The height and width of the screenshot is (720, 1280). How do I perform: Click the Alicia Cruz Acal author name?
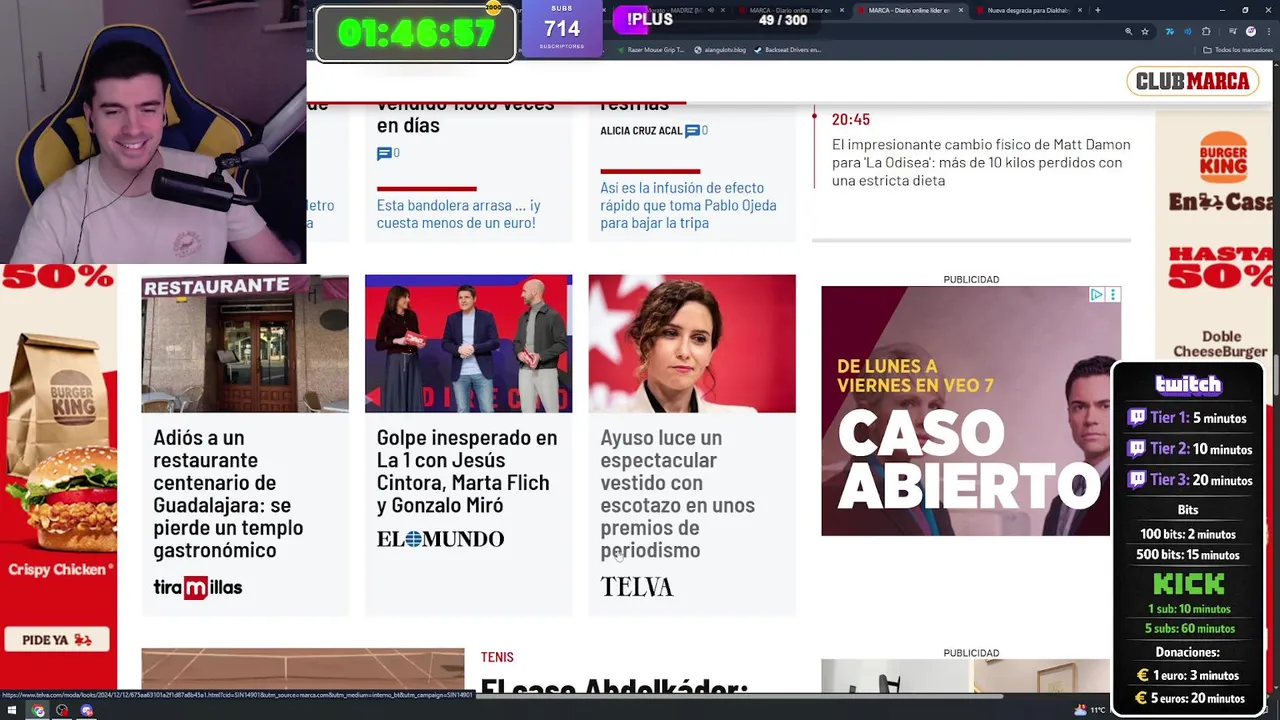(x=641, y=131)
